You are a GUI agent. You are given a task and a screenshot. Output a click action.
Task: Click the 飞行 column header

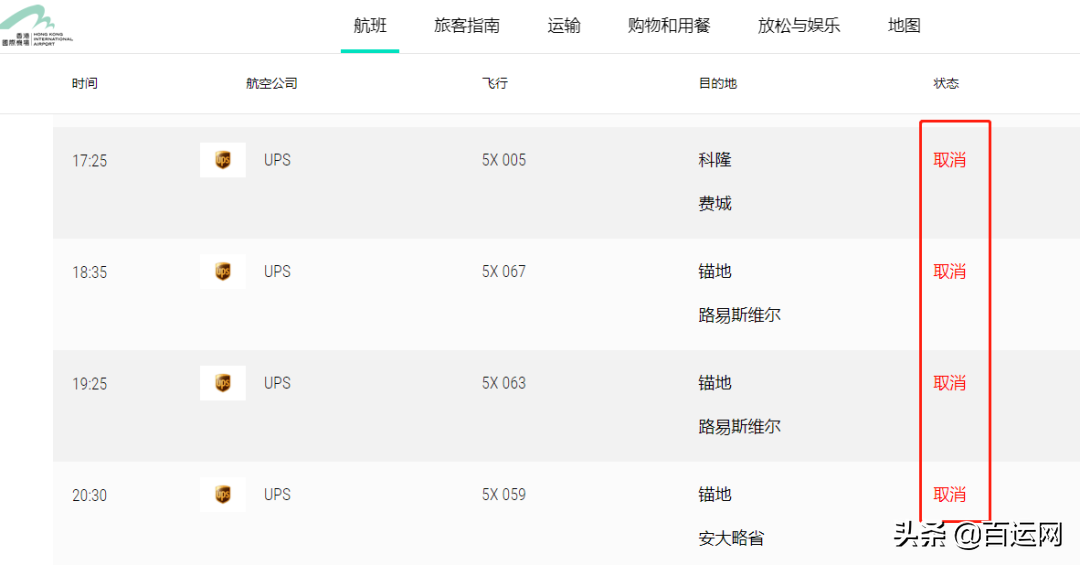click(x=495, y=83)
